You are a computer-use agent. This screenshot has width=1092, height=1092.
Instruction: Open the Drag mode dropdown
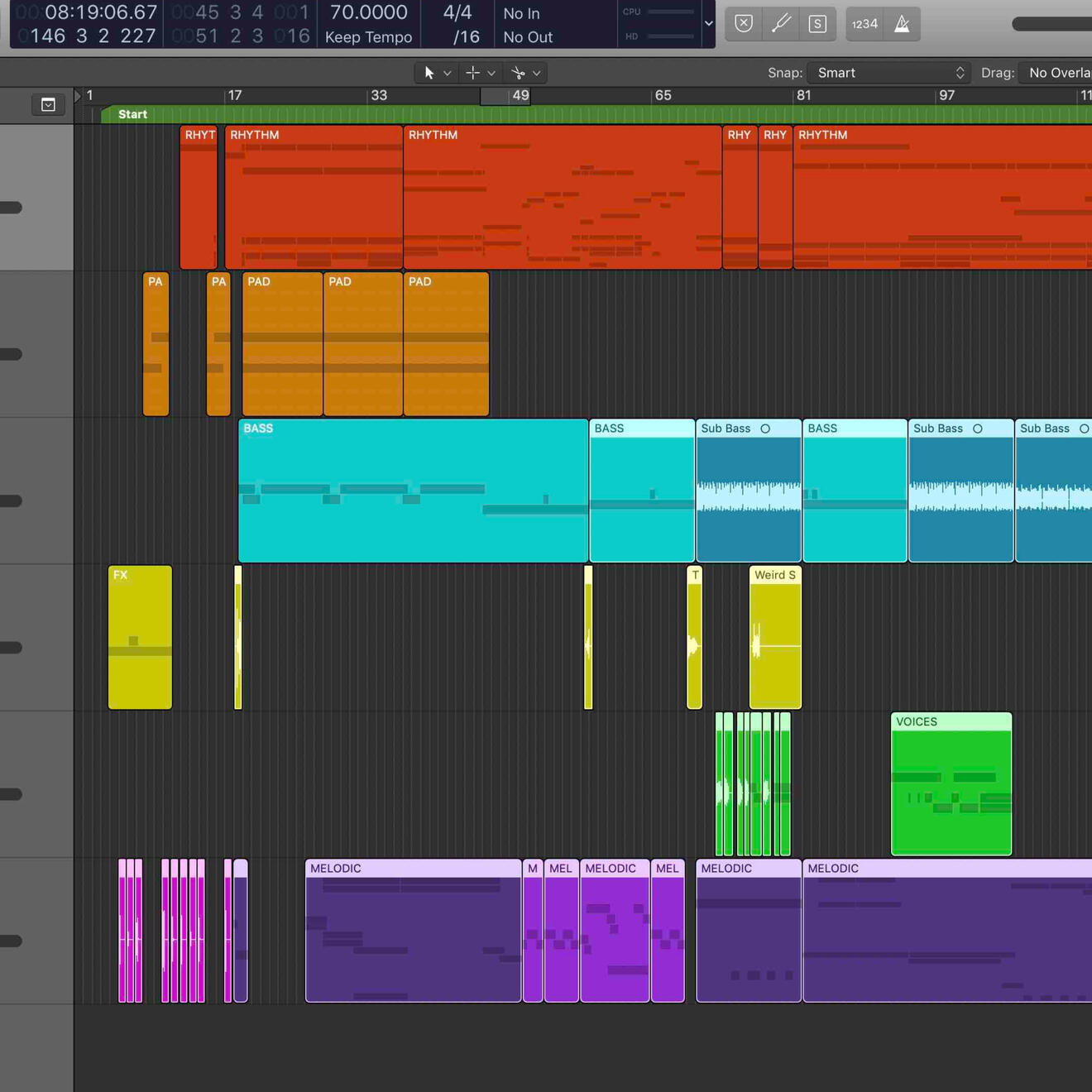coord(1057,73)
